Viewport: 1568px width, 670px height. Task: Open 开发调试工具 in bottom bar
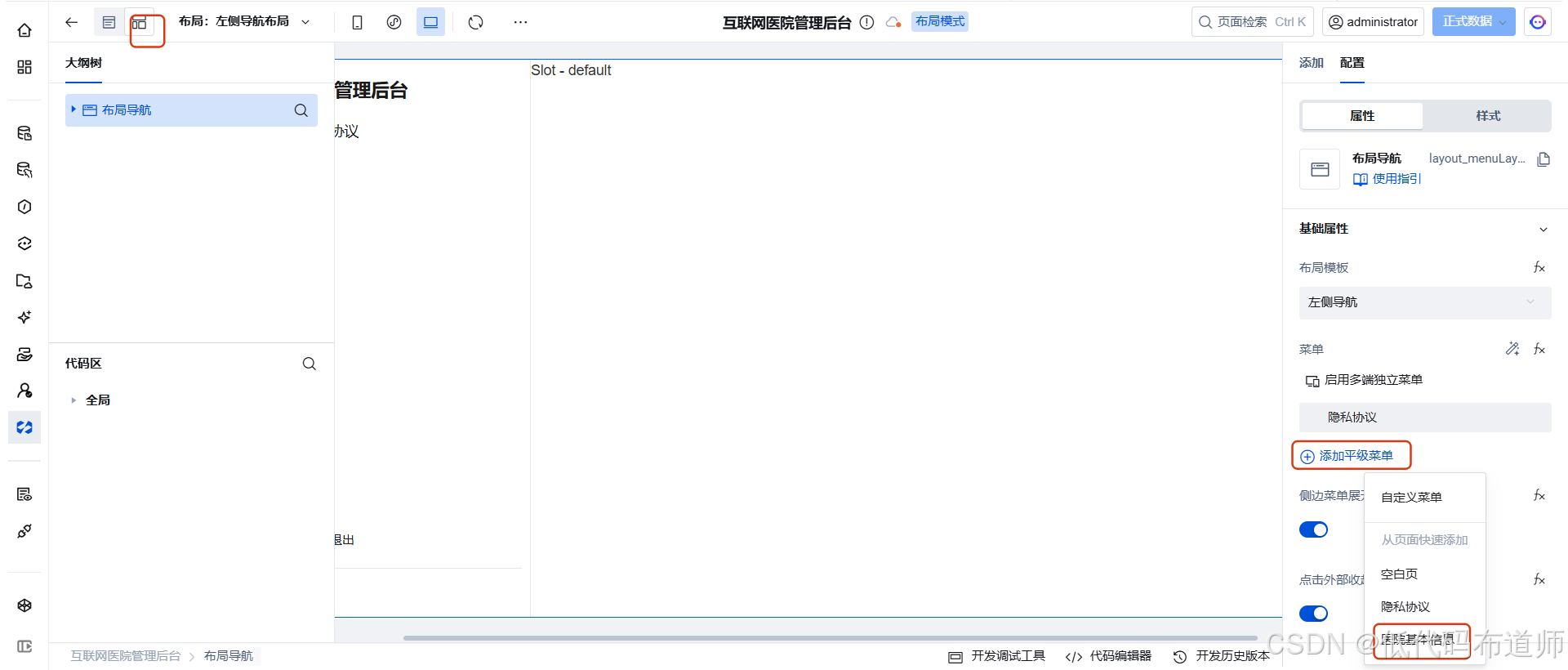coord(996,656)
